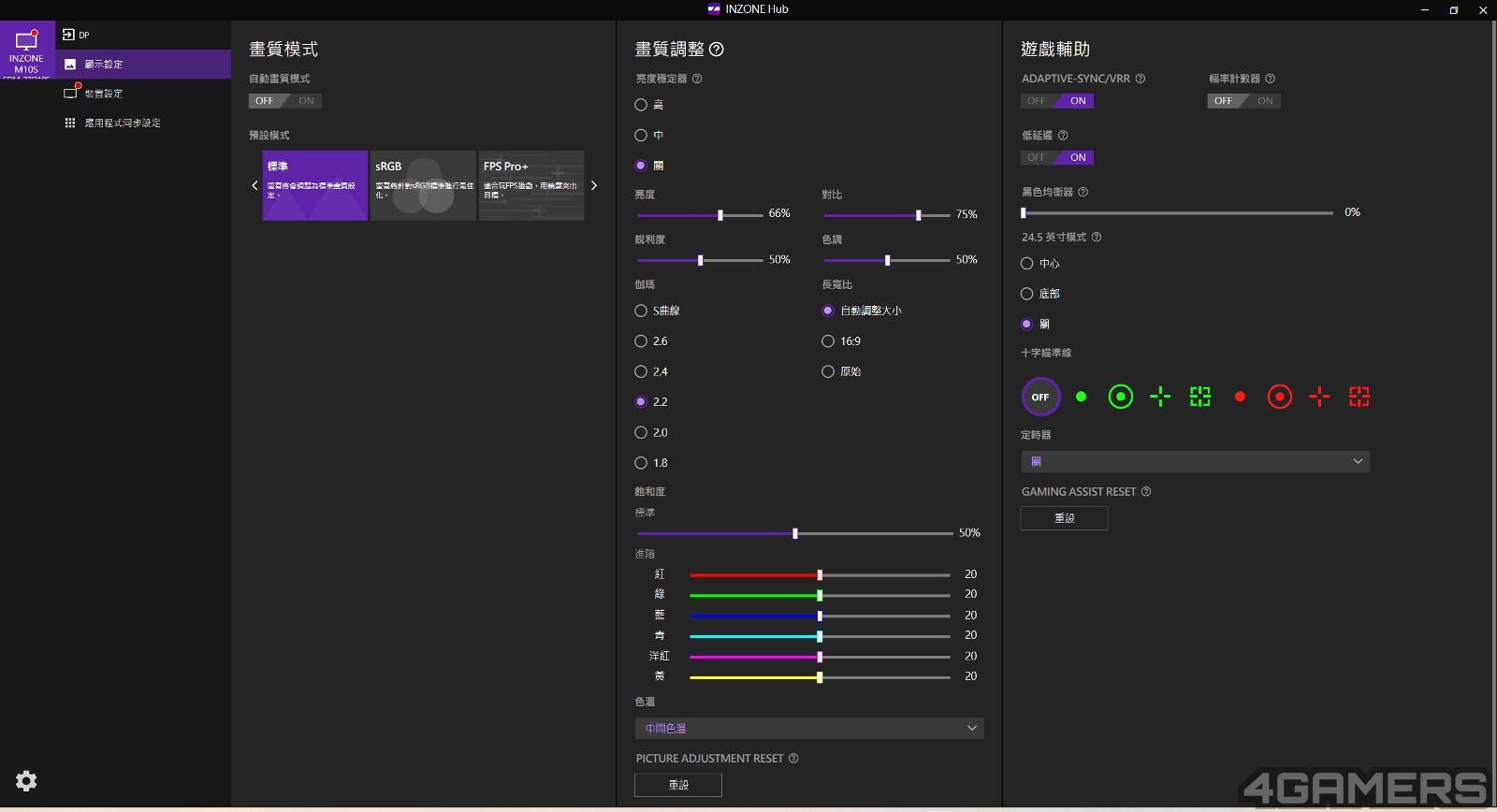1497x812 pixels.
Task: Adjust the 對比 contrast slider
Action: point(887,215)
